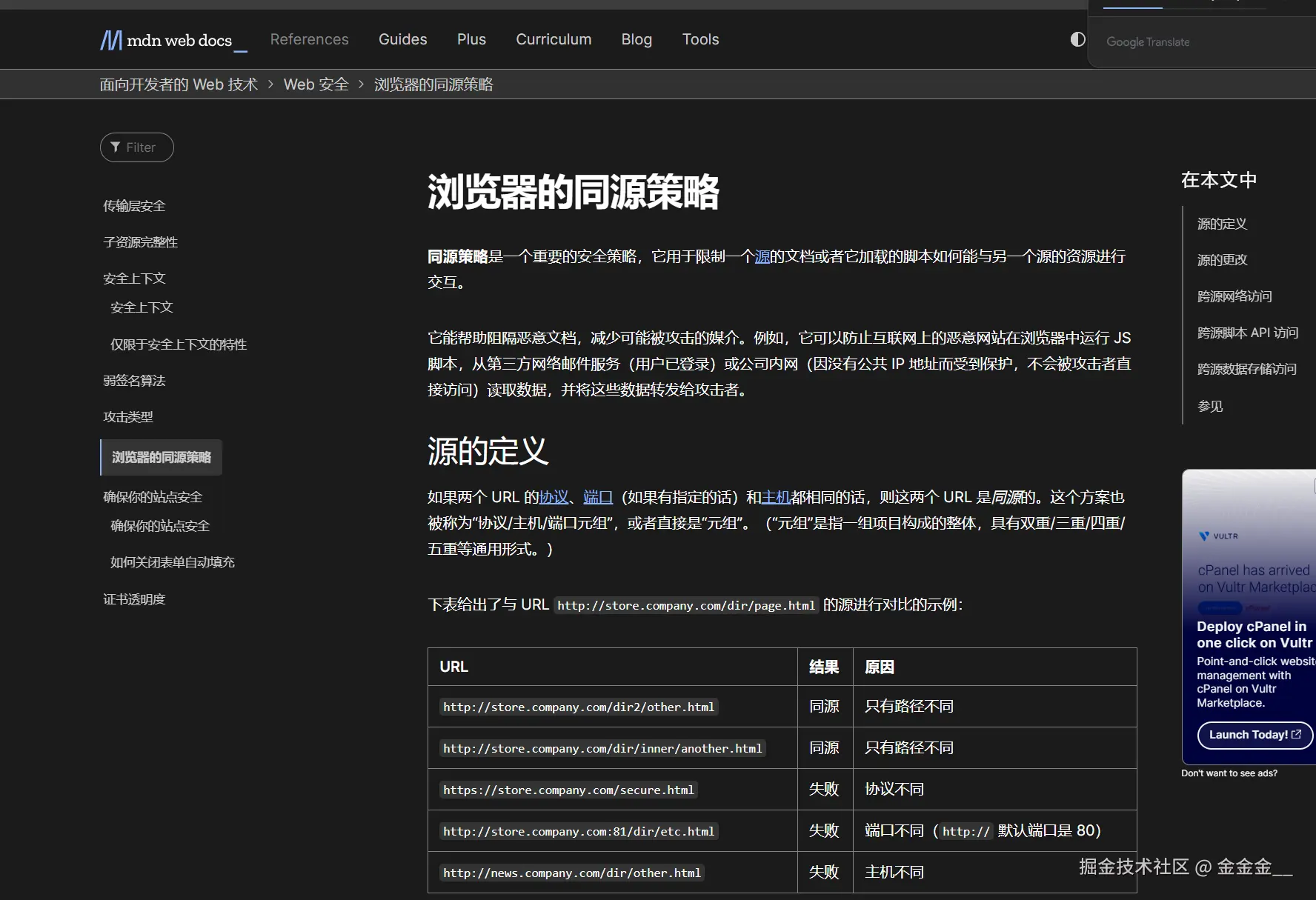1316x900 pixels.
Task: Click the MDN web docs logo
Action: tap(173, 40)
